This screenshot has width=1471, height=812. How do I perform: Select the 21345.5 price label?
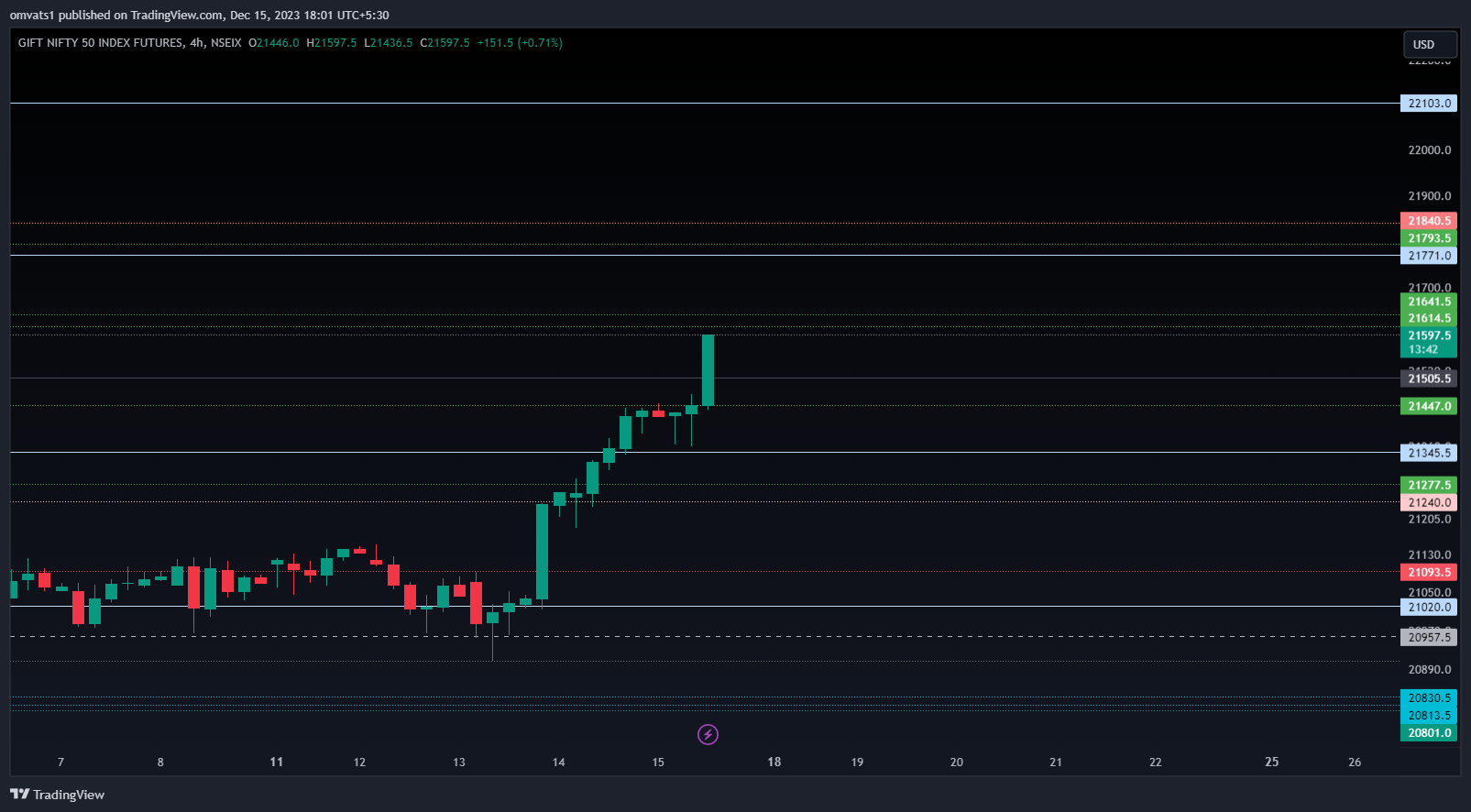(1429, 453)
